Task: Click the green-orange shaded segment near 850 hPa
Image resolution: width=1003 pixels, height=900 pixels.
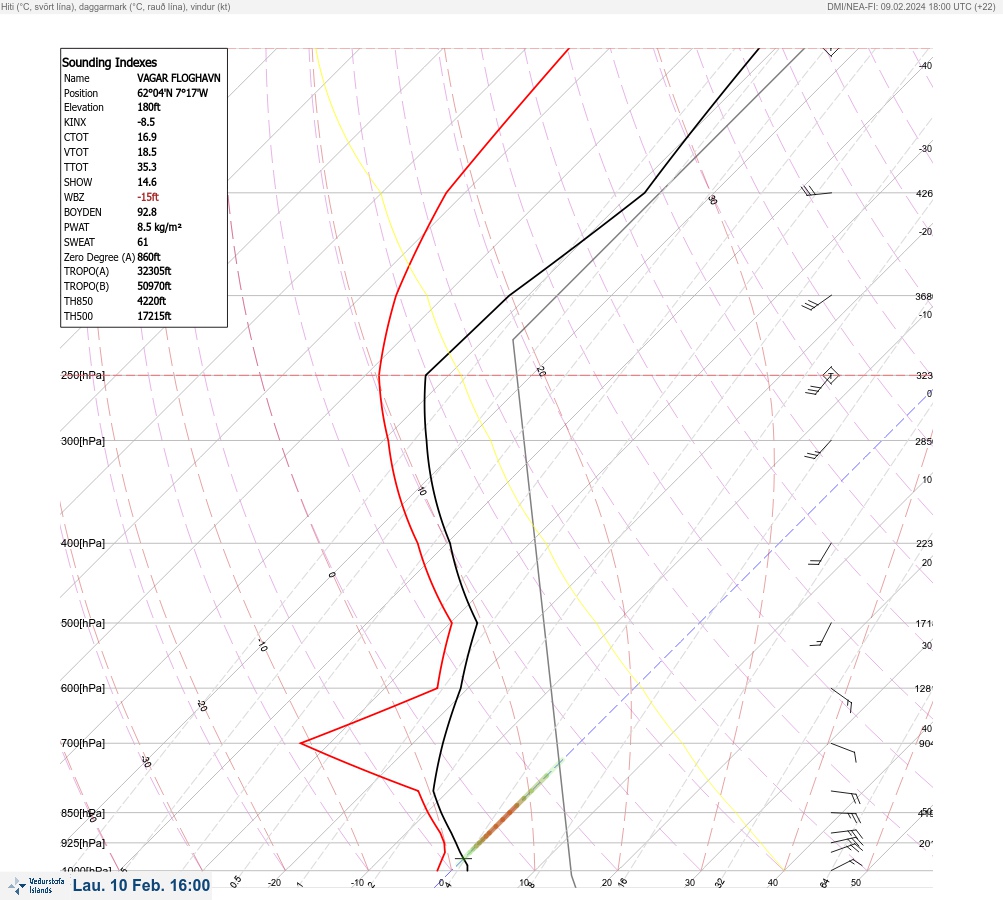Action: click(512, 811)
